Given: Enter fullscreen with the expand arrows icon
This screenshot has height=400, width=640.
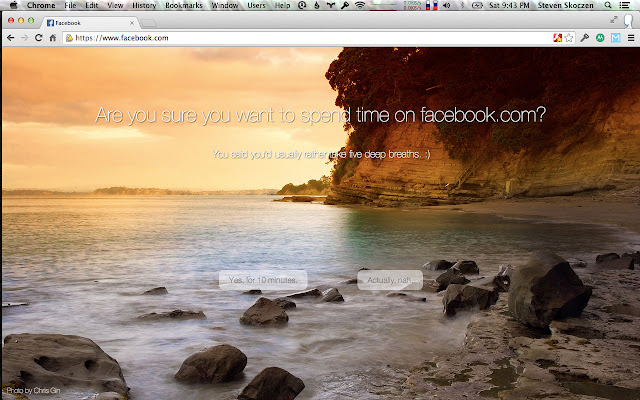Looking at the screenshot, I should click(x=614, y=19).
